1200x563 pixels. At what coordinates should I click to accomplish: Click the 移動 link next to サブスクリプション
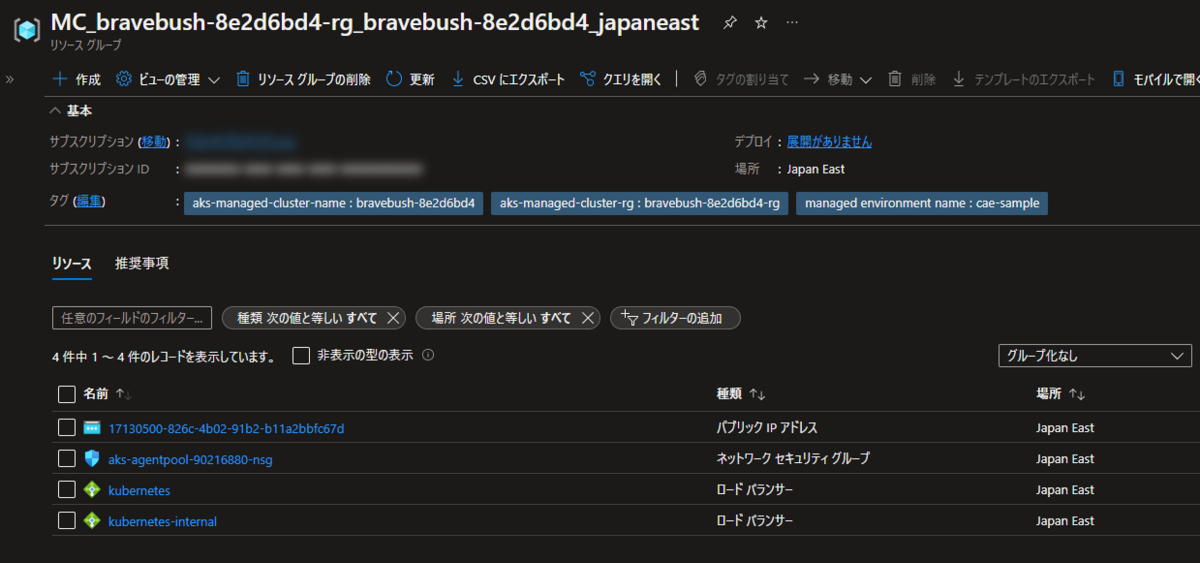point(154,142)
